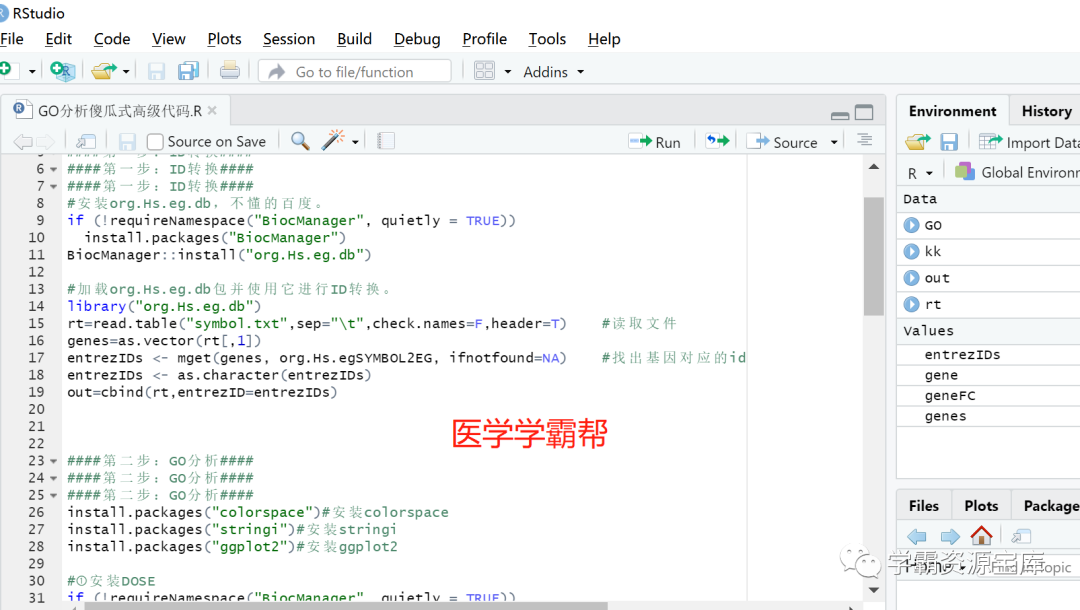Screen dimensions: 1080x610
Task: Click the Go to file/function field
Action: tap(355, 72)
